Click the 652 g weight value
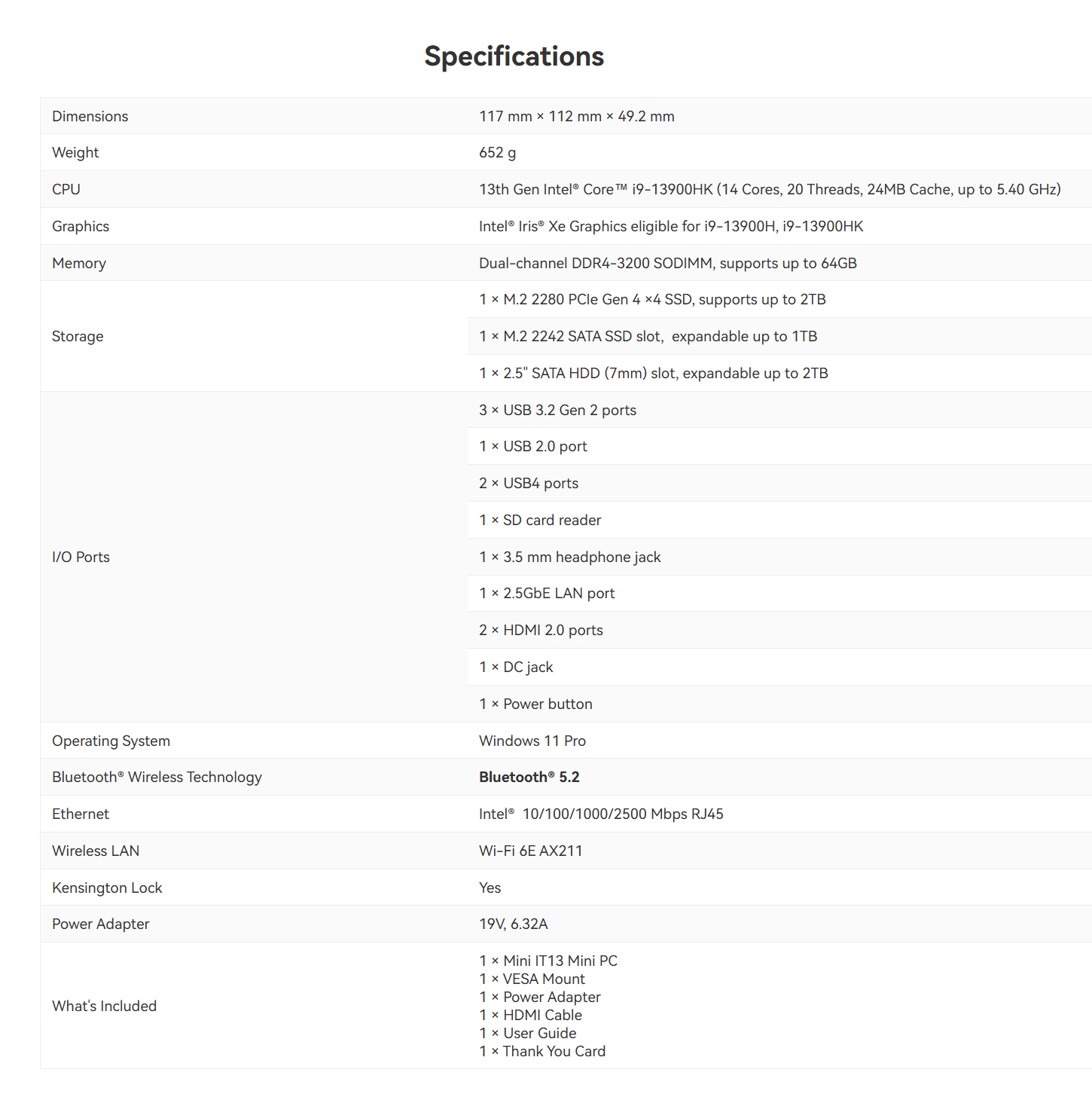This screenshot has height=1103, width=1092. 498,153
